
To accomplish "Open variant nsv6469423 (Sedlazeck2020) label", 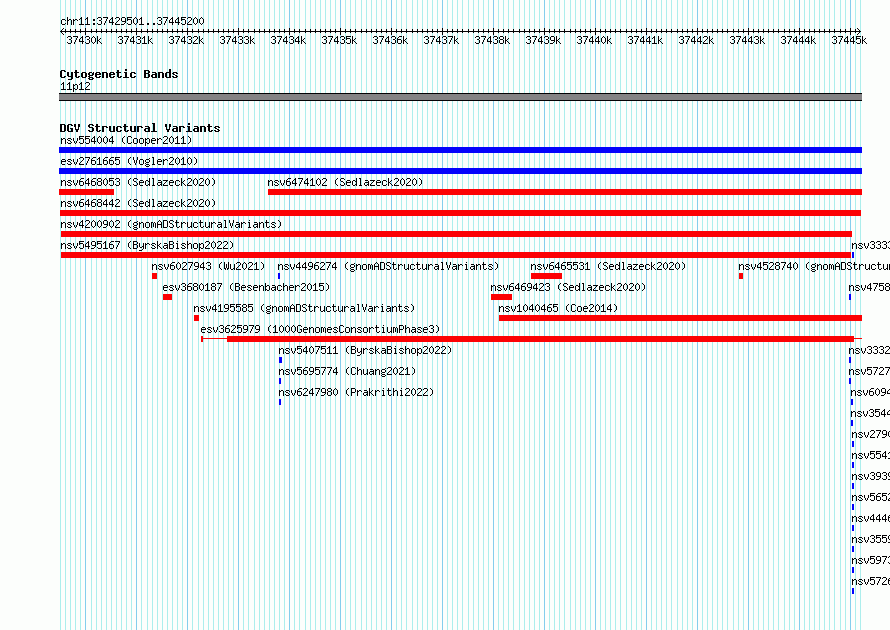I will (x=568, y=287).
